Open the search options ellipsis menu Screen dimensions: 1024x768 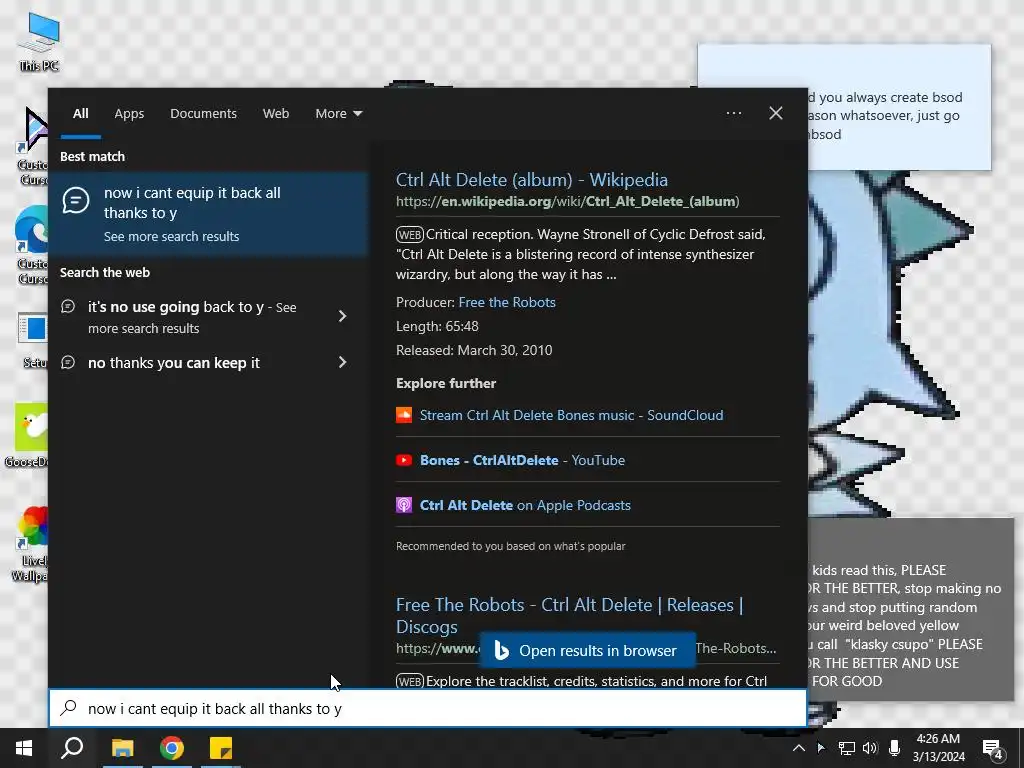734,113
